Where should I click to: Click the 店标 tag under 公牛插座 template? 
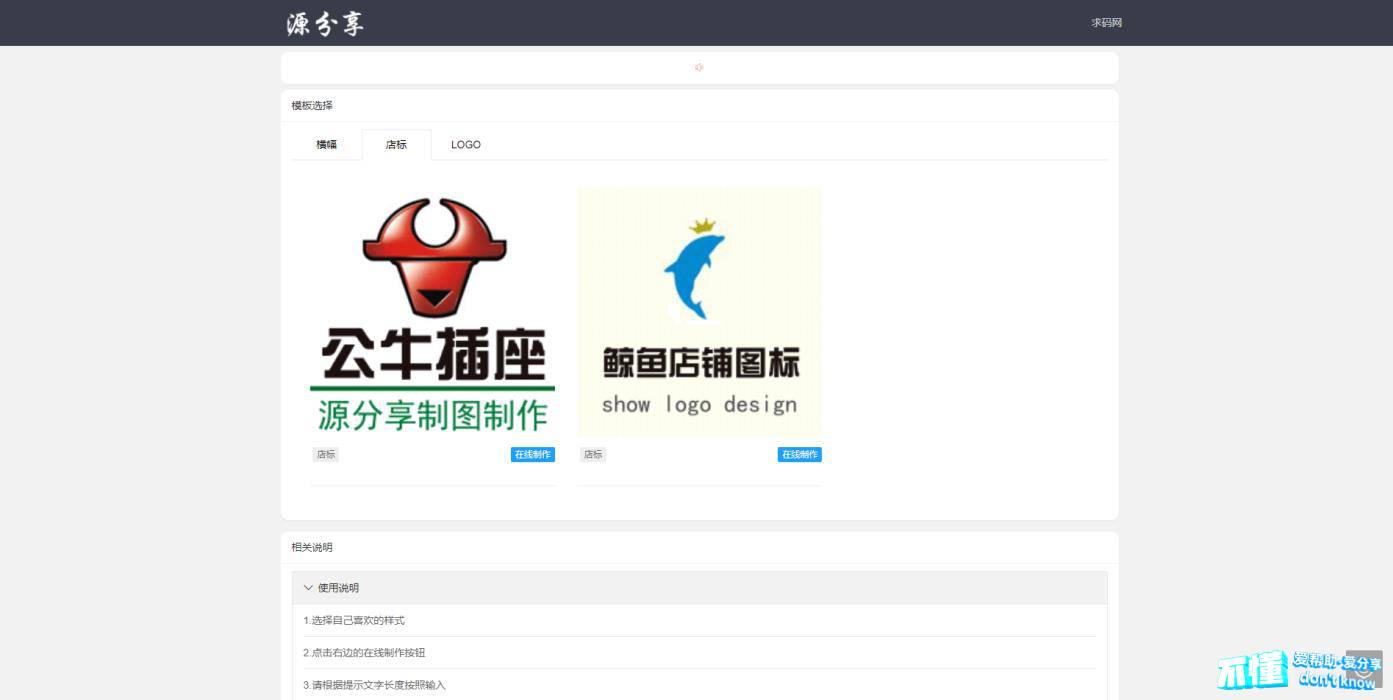[x=326, y=455]
